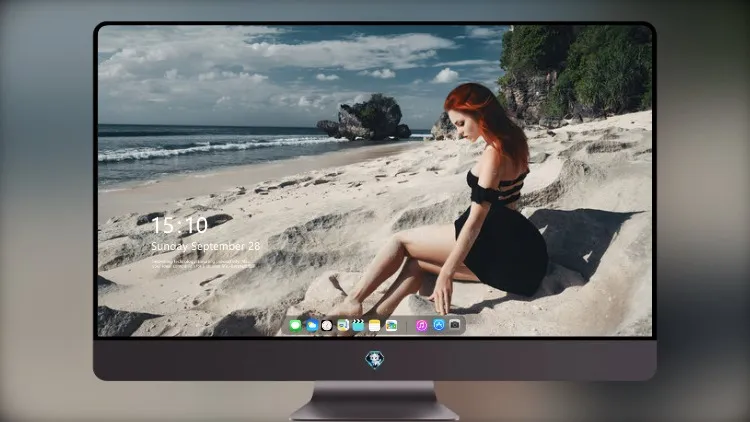Launch the pink iTunes music app
This screenshot has width=750, height=422.
(x=421, y=326)
